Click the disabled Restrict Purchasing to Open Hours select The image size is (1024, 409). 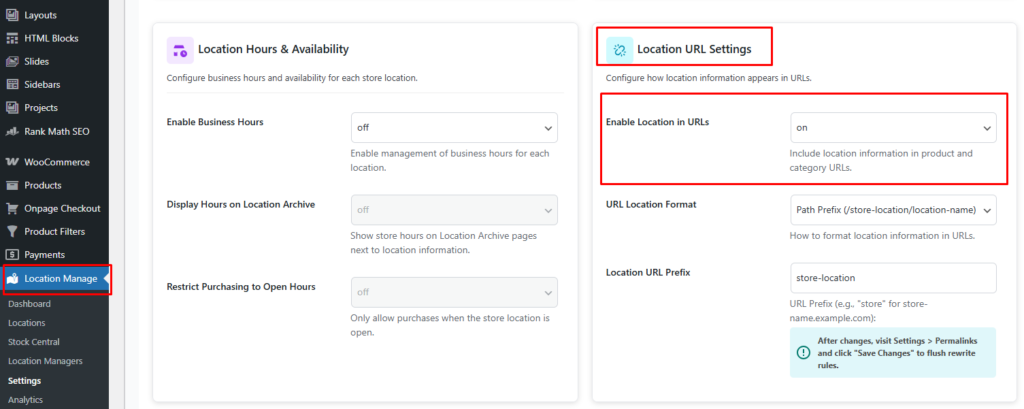[454, 292]
